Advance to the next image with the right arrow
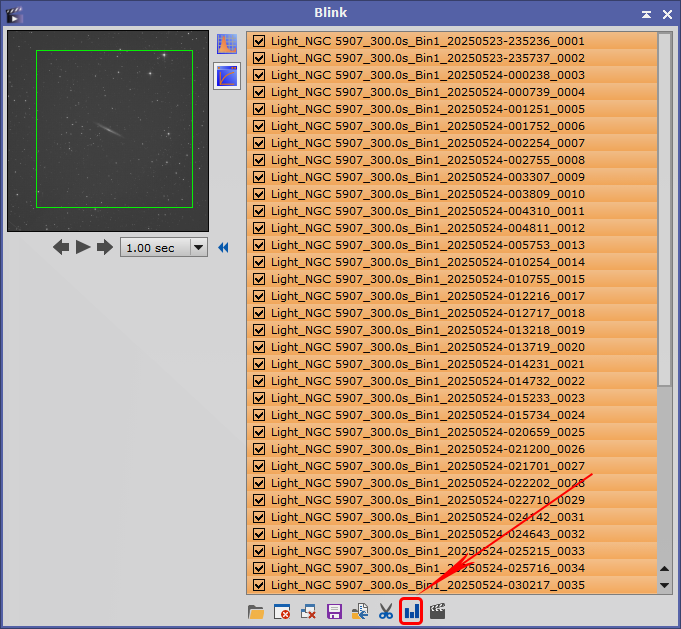681x629 pixels. click(104, 248)
